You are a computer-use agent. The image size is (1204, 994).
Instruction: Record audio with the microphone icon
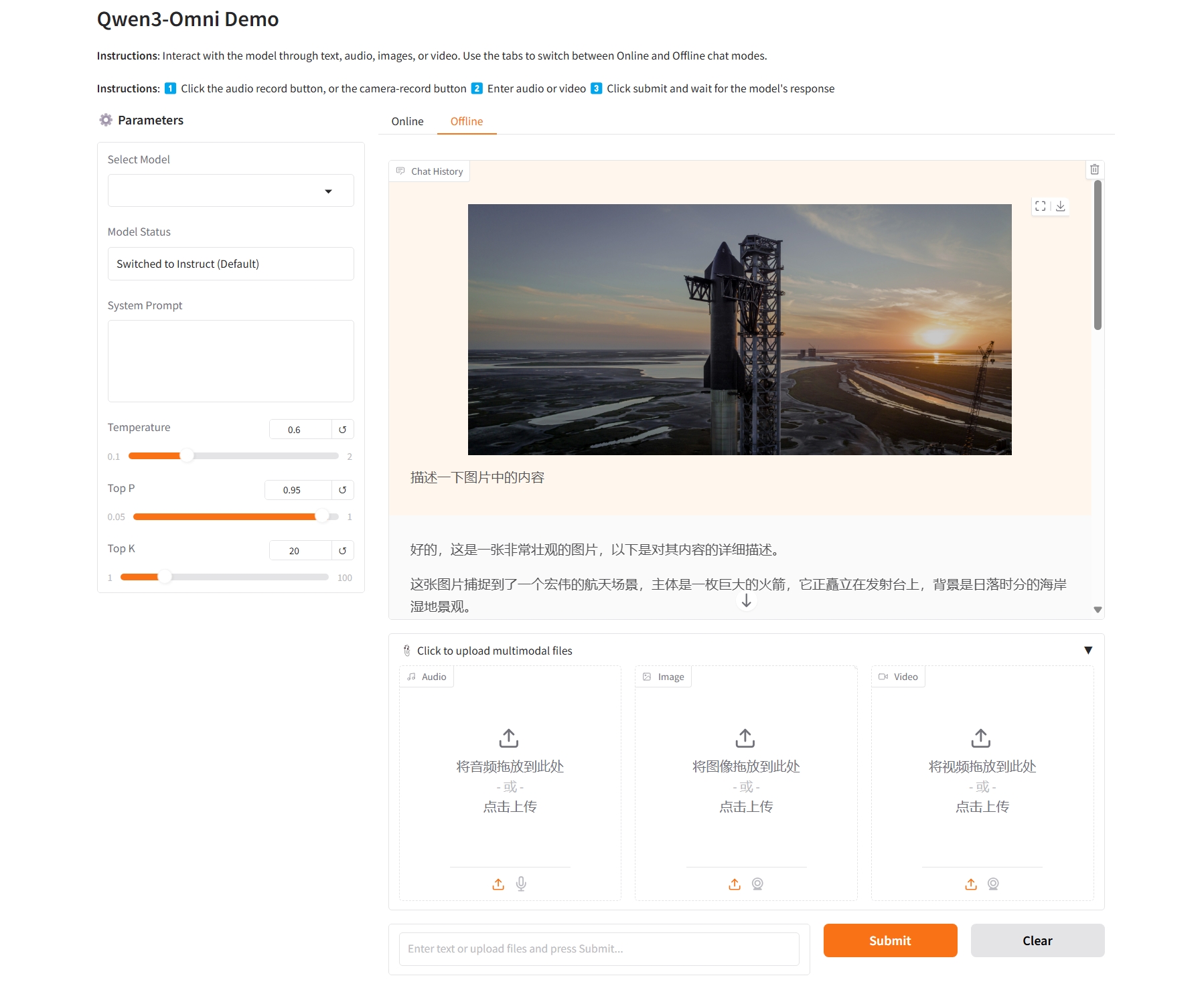click(521, 884)
